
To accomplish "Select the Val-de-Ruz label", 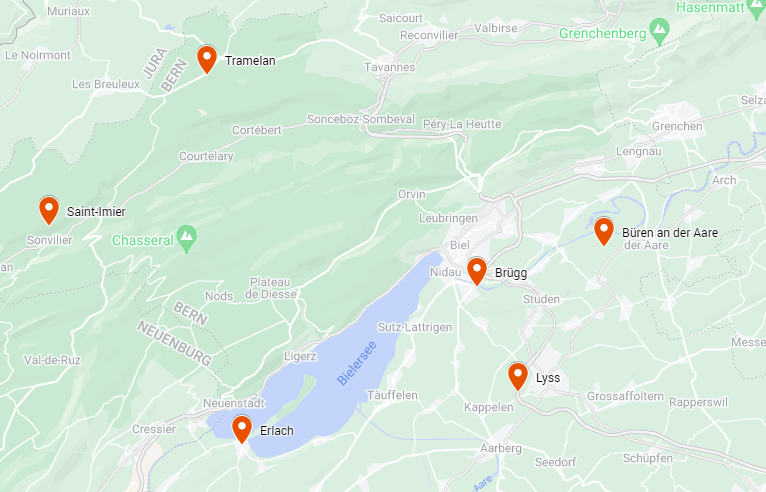I will [x=52, y=360].
